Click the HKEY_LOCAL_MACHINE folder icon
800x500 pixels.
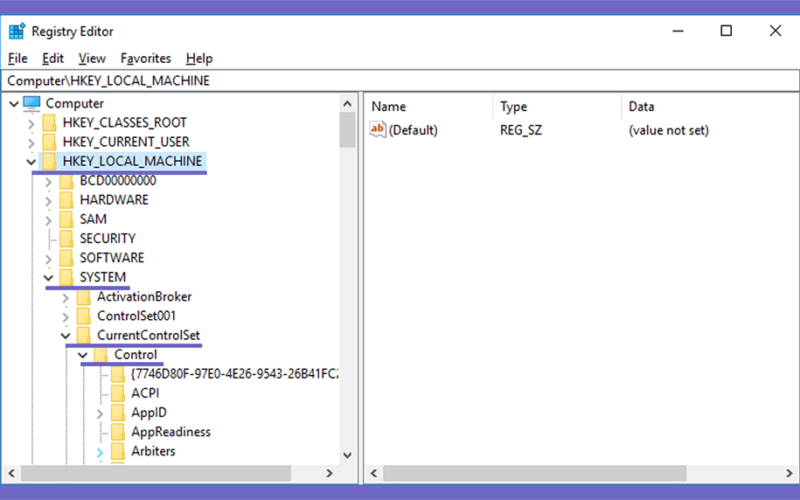point(49,161)
